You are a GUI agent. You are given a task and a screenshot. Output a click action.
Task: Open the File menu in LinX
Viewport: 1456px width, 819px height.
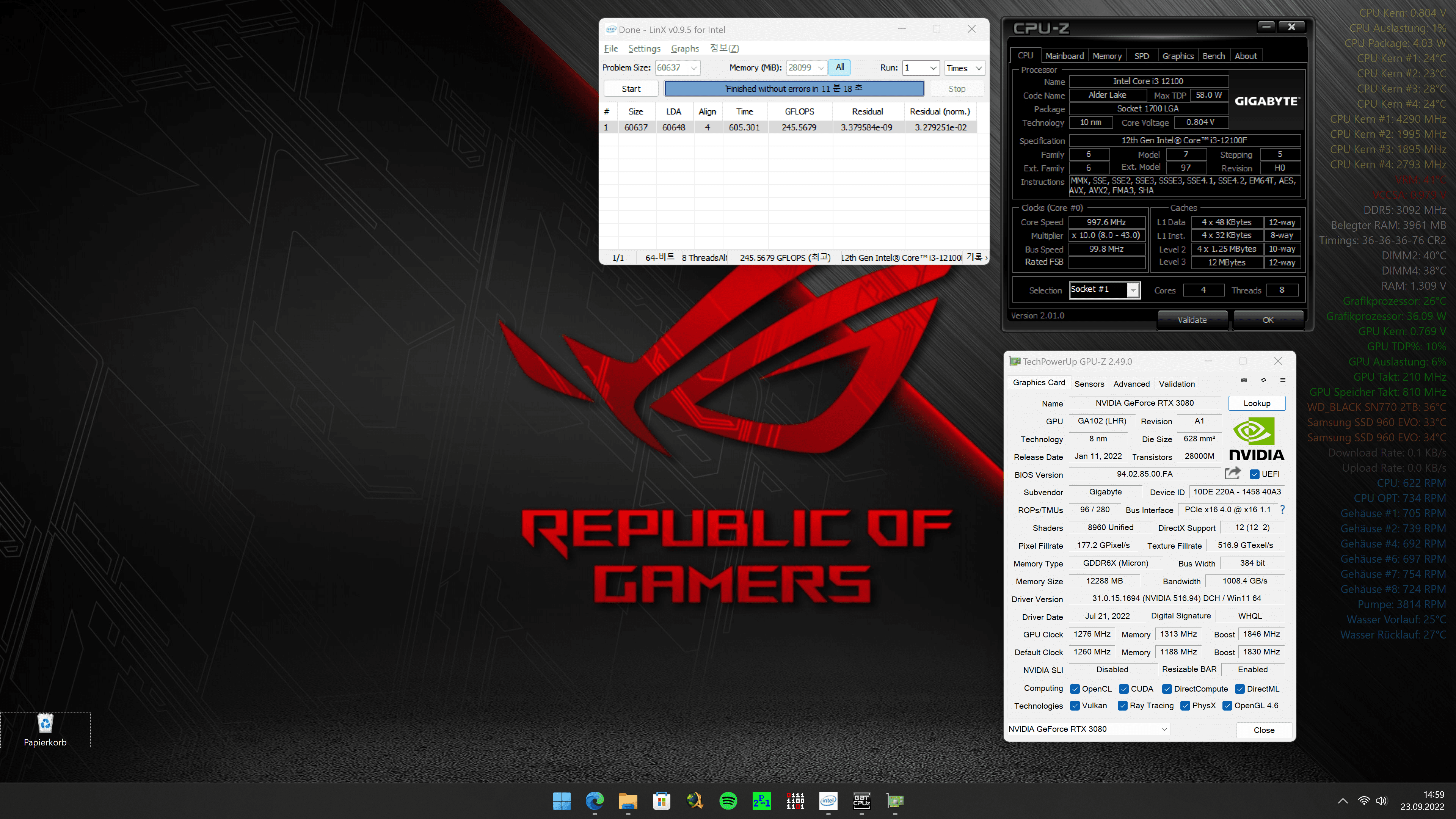click(x=611, y=48)
